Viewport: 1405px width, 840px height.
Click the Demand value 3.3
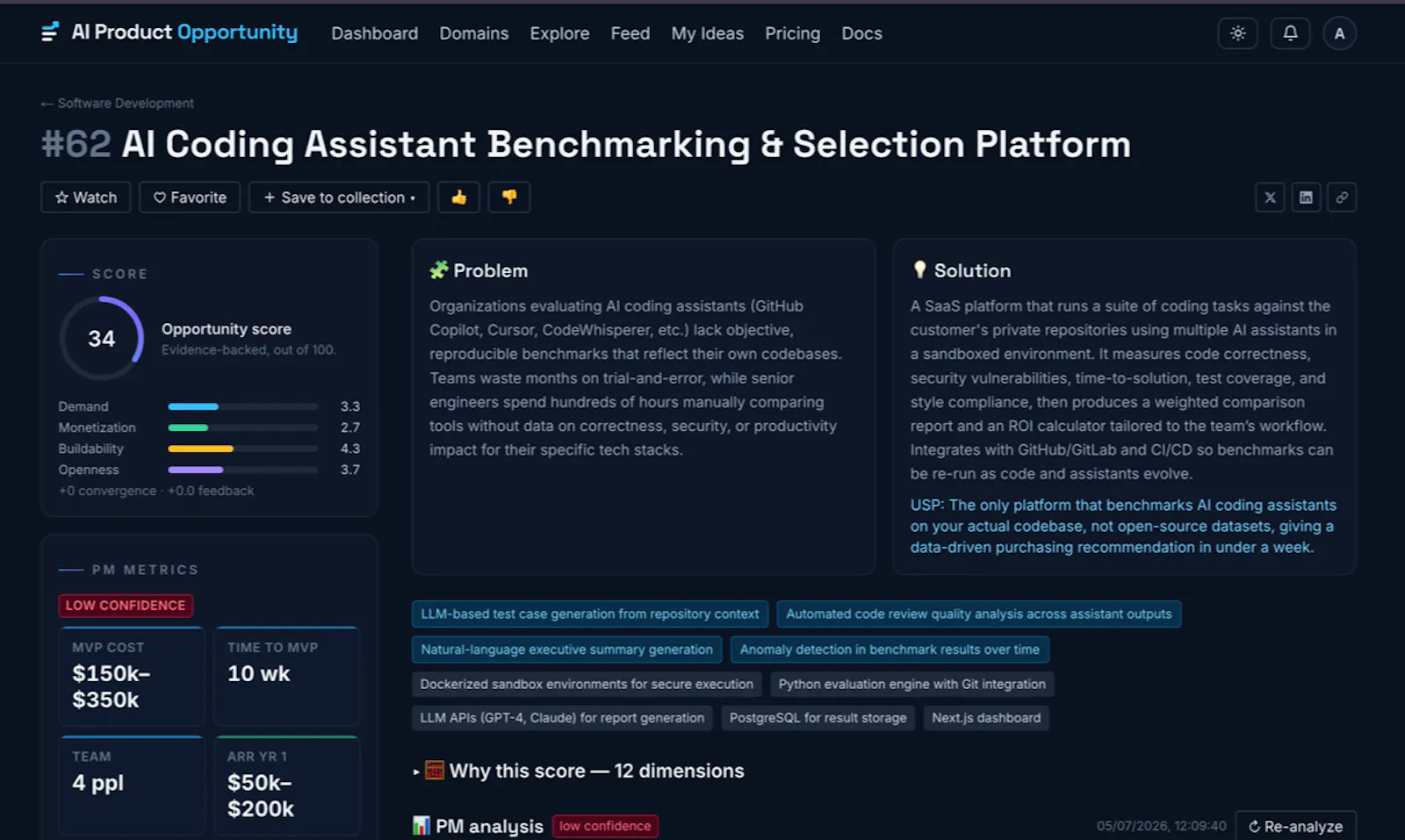click(350, 406)
